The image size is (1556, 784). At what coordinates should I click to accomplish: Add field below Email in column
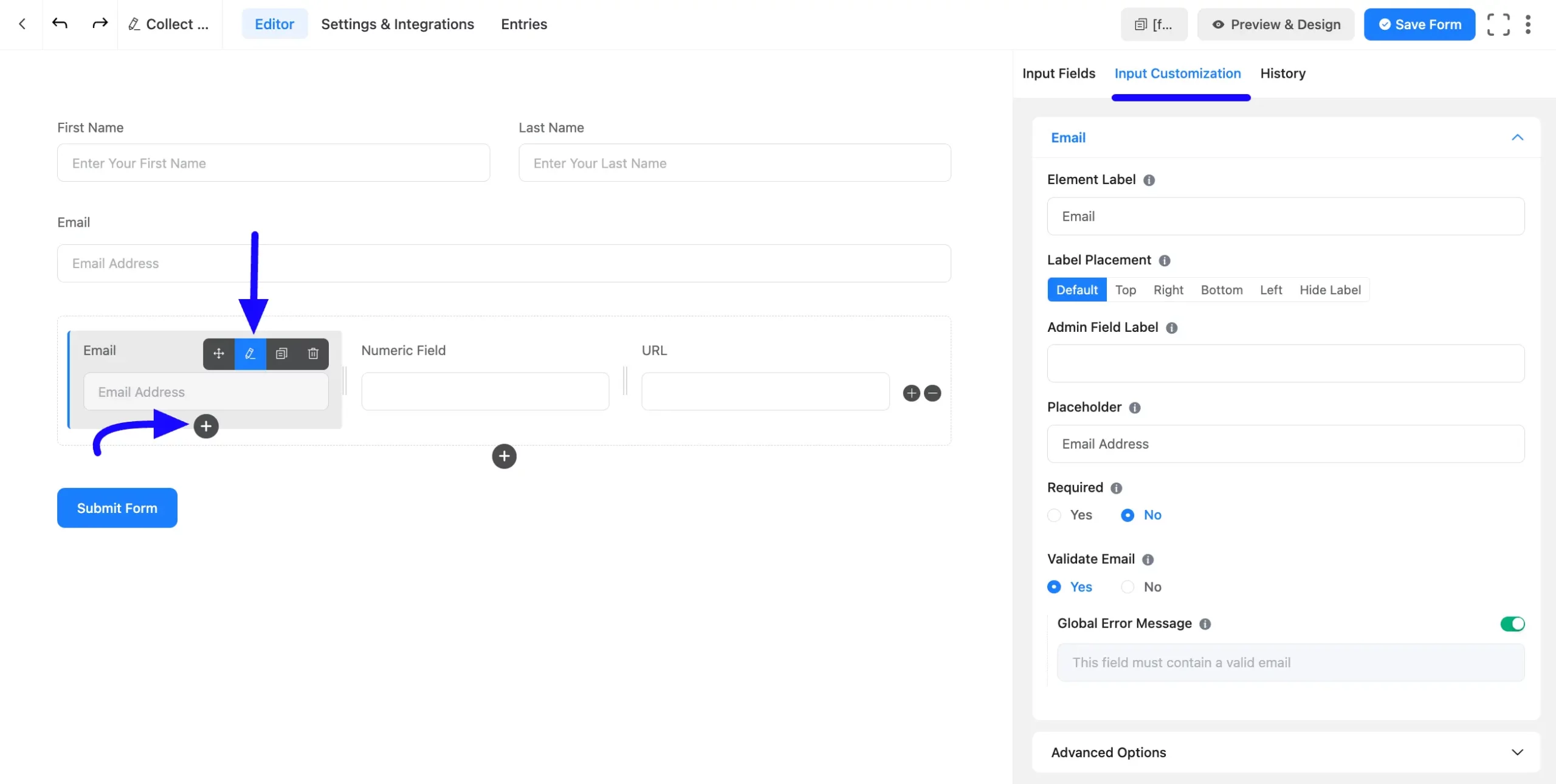click(x=206, y=426)
